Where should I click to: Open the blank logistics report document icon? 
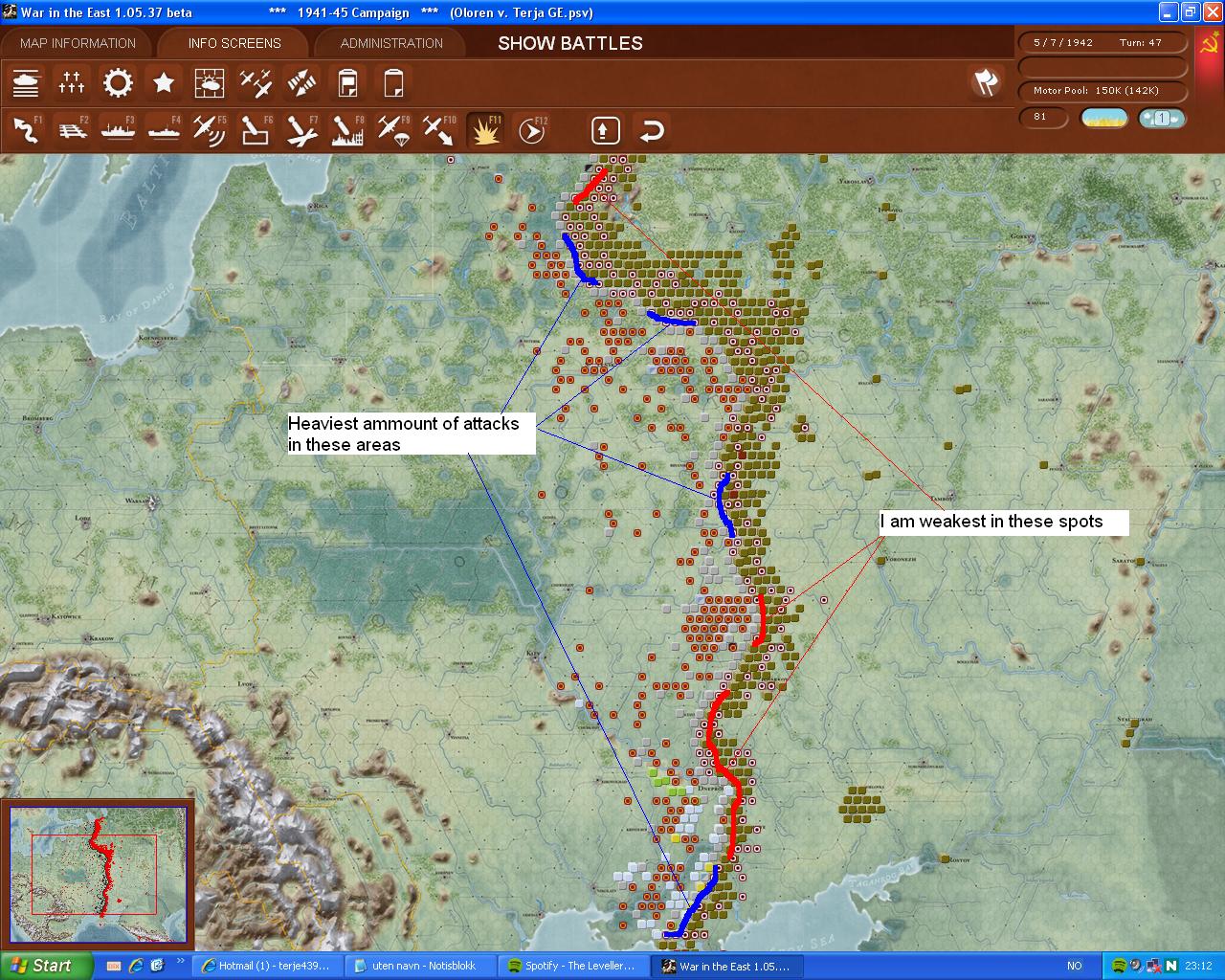[393, 83]
